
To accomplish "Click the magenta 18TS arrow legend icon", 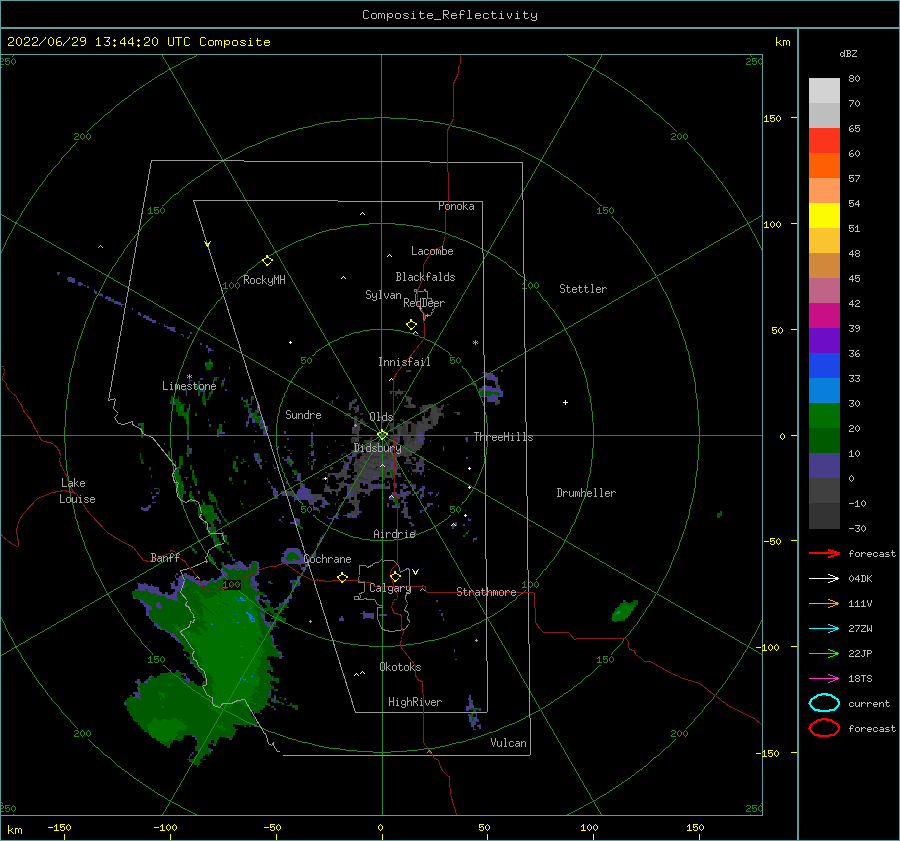I will [x=824, y=679].
